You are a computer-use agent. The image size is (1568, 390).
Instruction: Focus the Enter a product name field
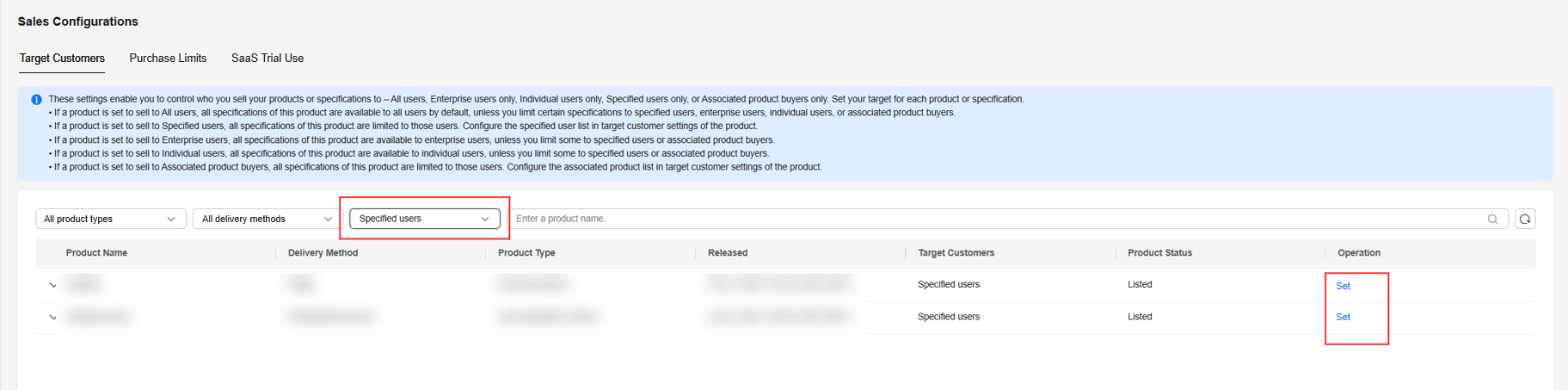click(x=998, y=219)
